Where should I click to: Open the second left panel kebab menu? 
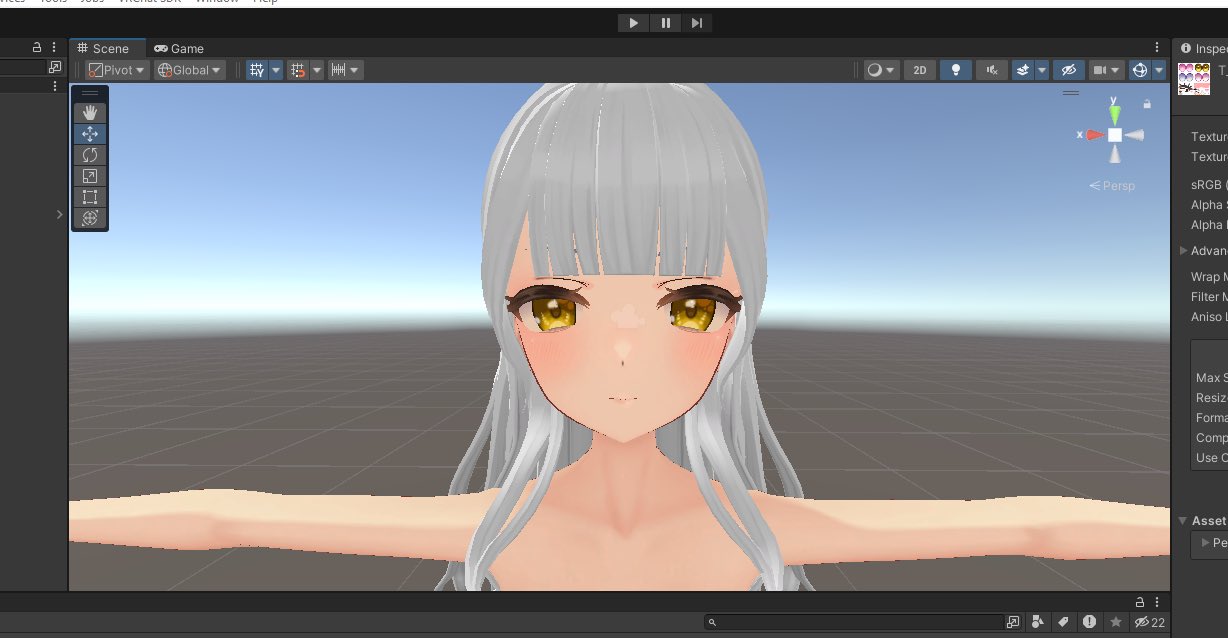coord(55,87)
